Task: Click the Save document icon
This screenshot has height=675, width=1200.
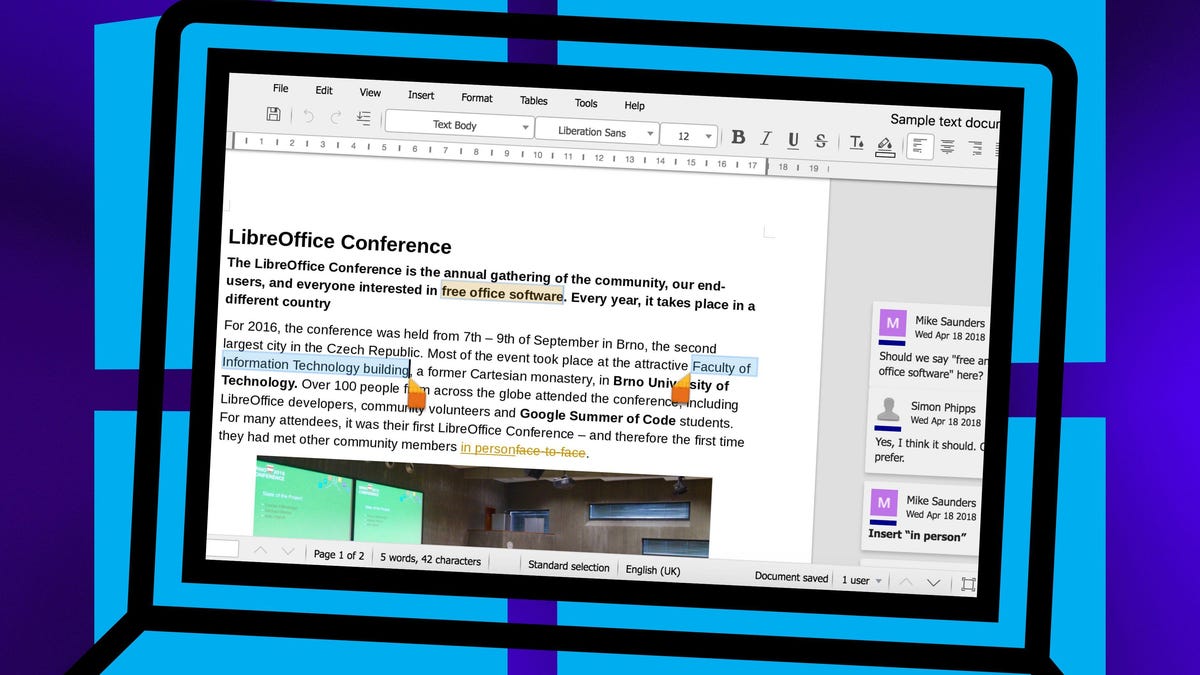Action: coord(273,115)
